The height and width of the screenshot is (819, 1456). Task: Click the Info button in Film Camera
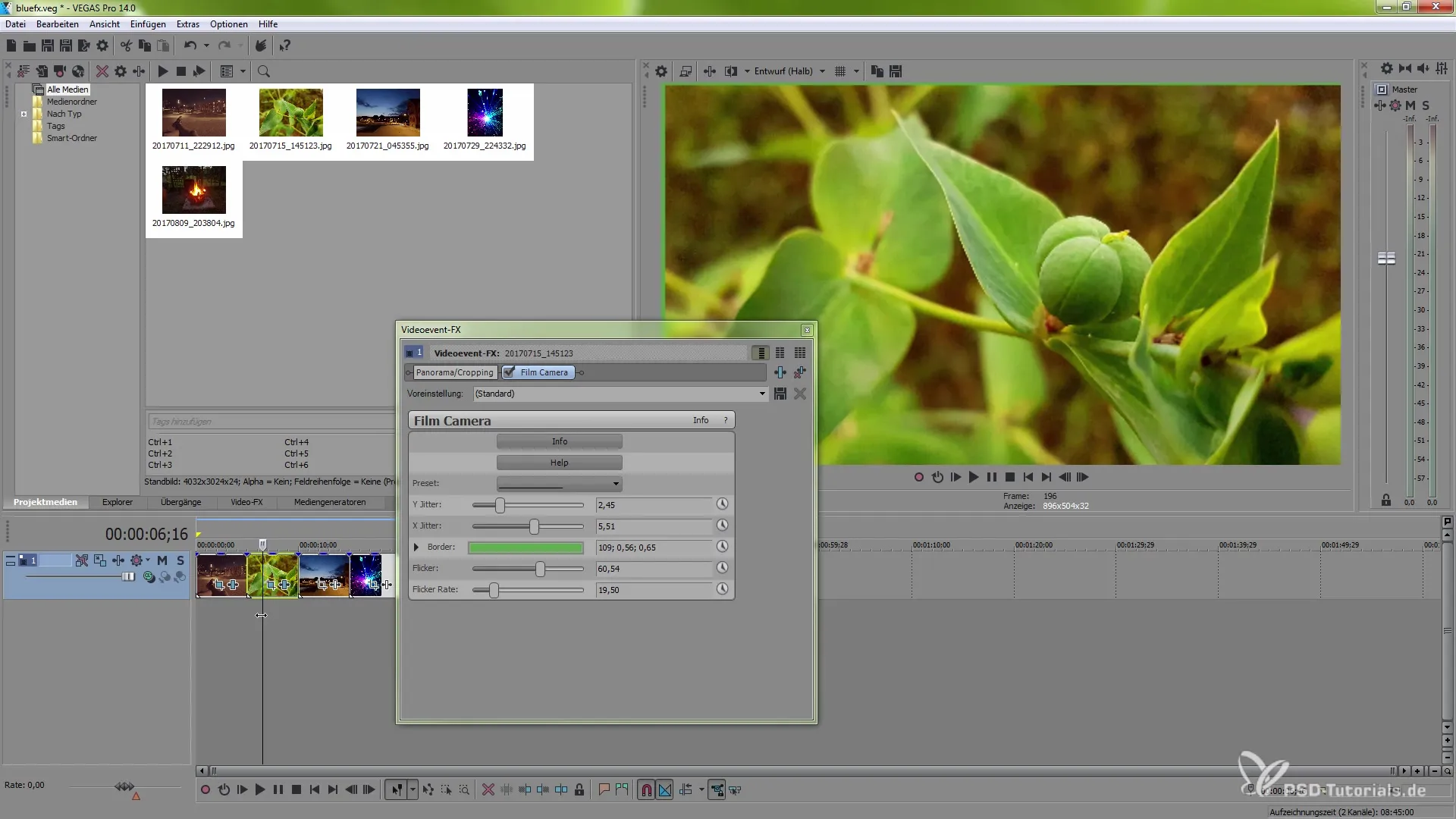pyautogui.click(x=560, y=441)
